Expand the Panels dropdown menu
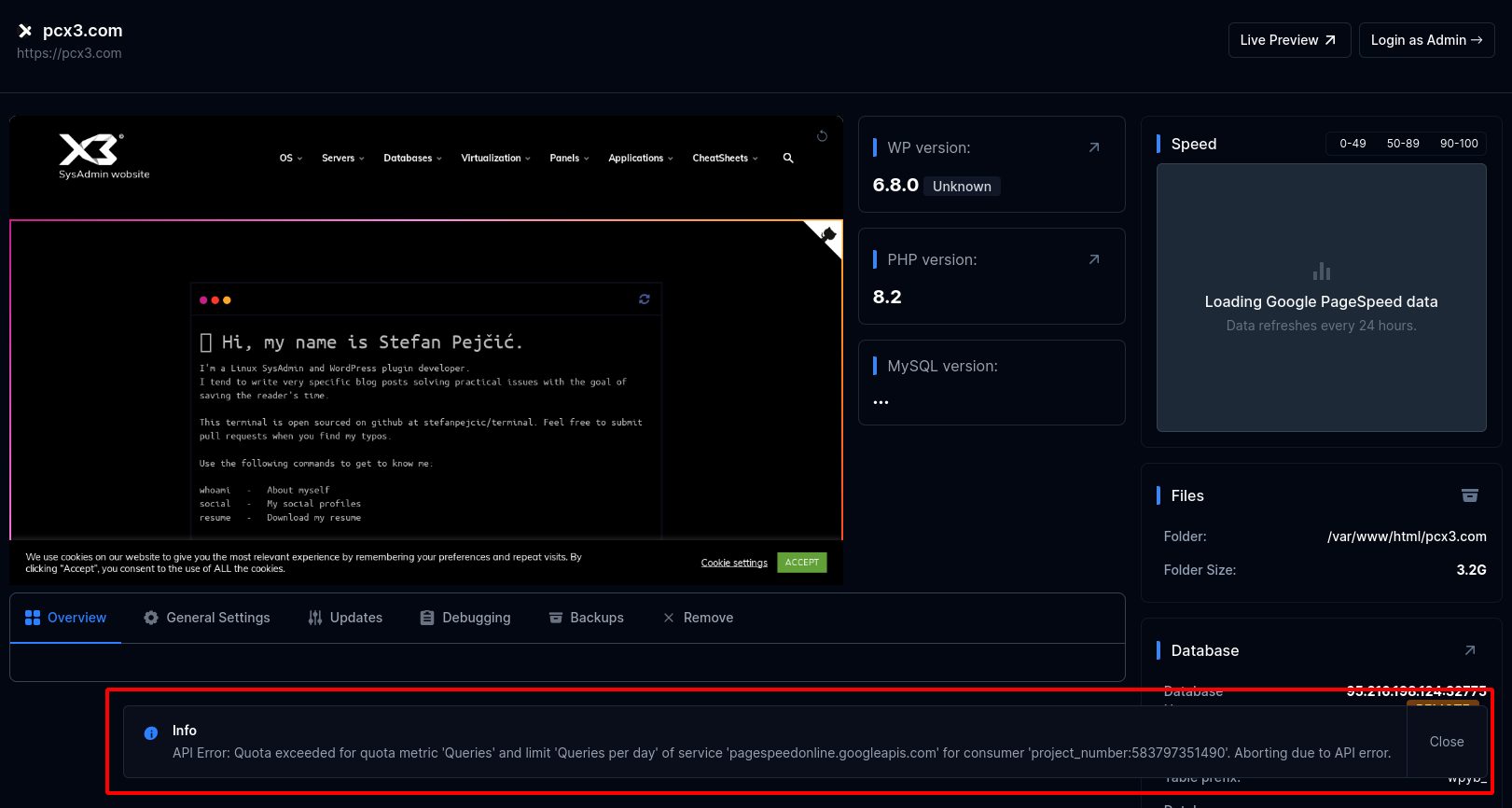1512x808 pixels. click(570, 159)
